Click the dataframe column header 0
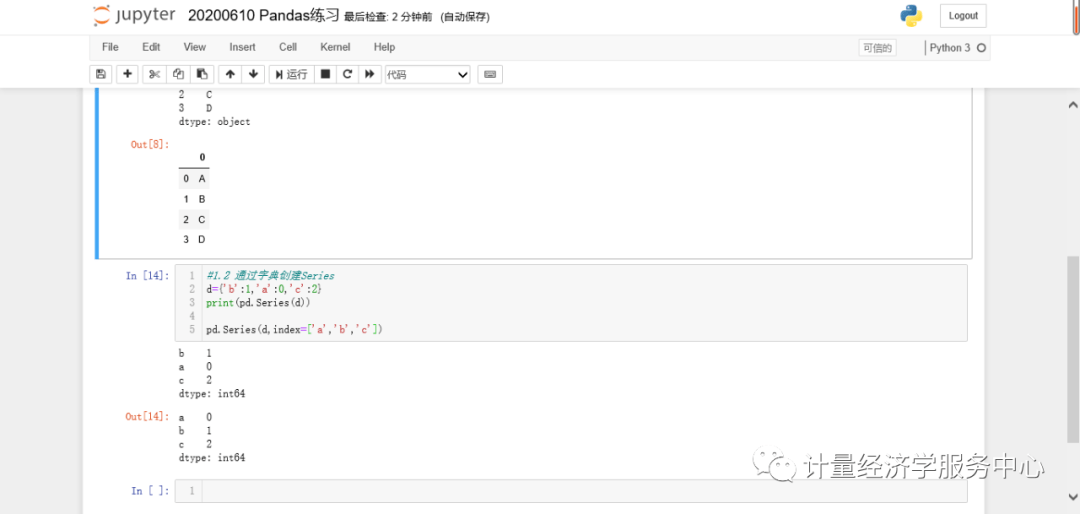The image size is (1080, 514). [x=202, y=158]
